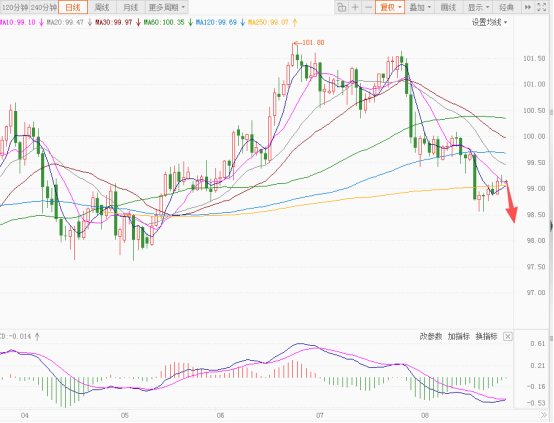Zoom out with the minus icon
This screenshot has height=423, width=554.
(368, 7)
